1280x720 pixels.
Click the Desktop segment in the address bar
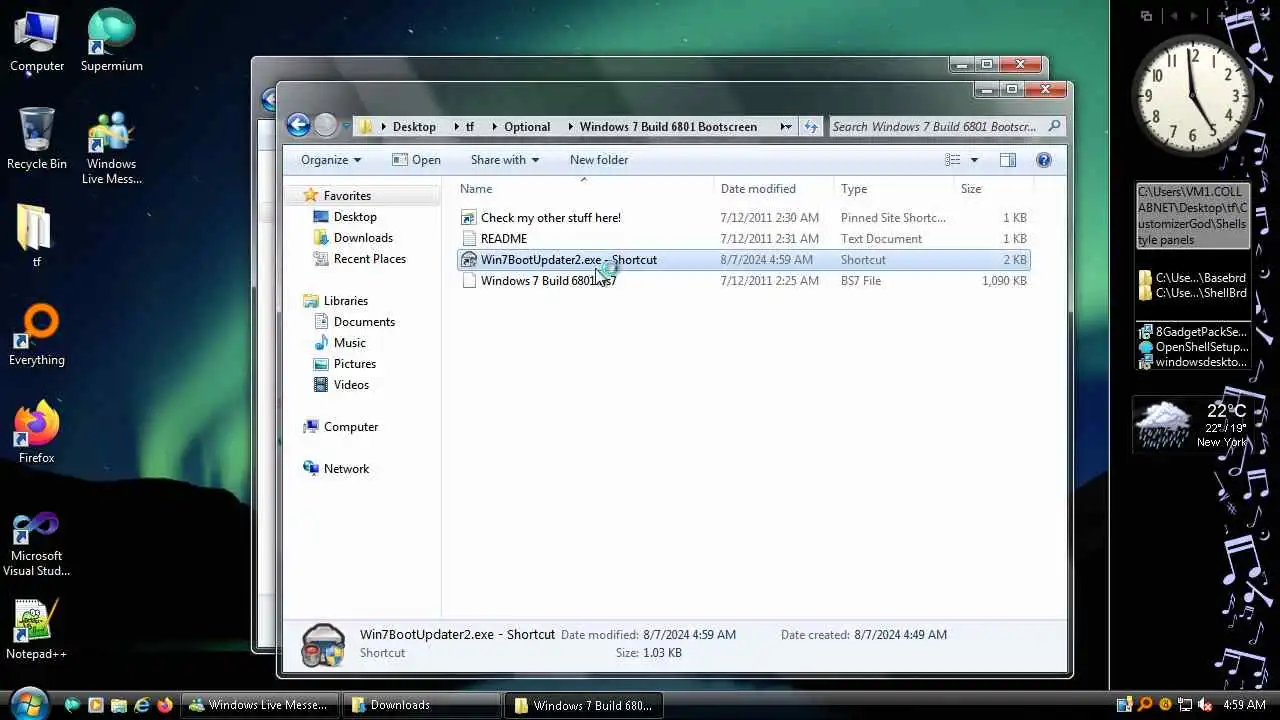click(x=414, y=127)
